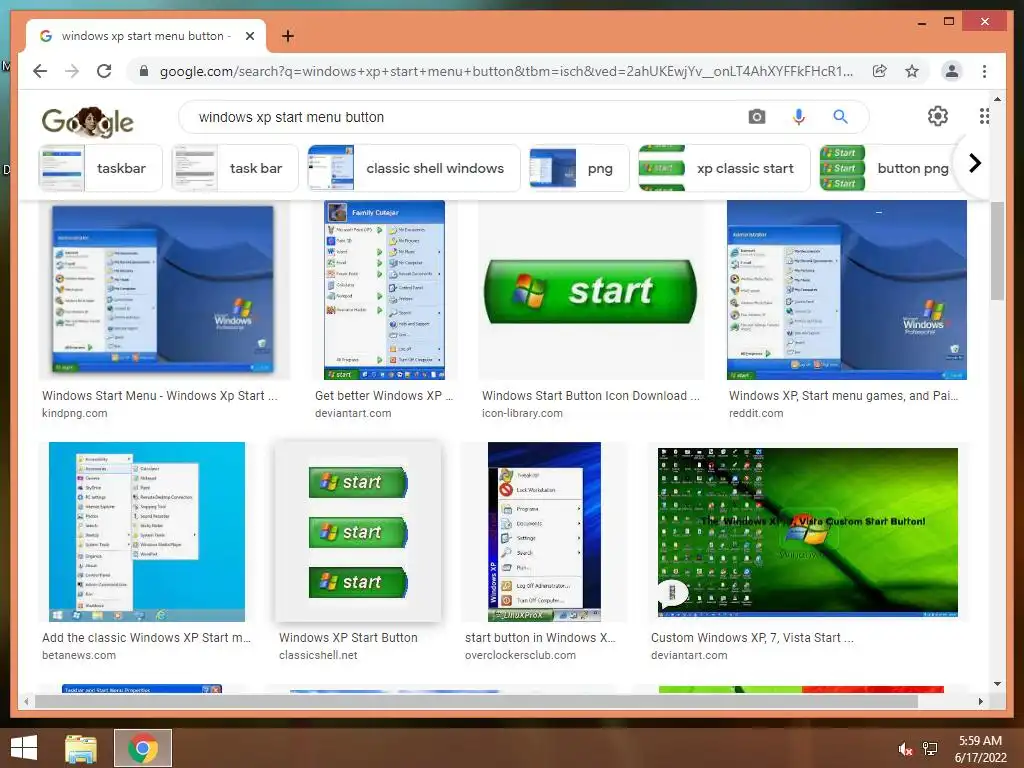Click the scroll down arrow

click(997, 684)
